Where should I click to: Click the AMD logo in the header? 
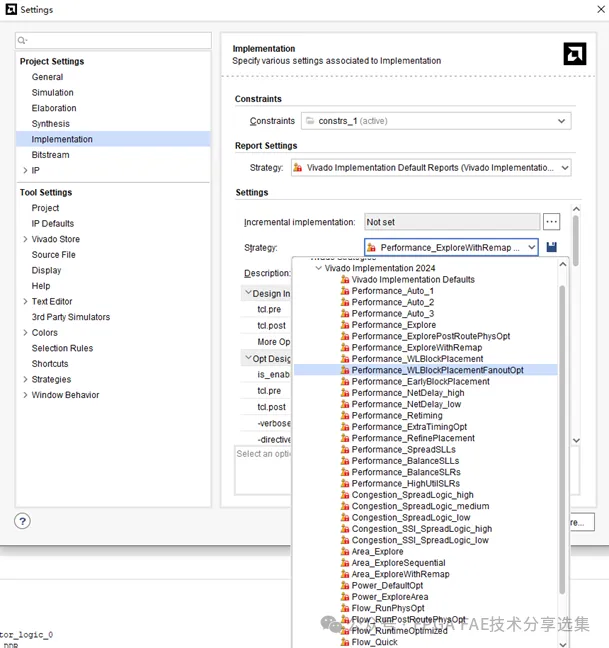pyautogui.click(x=574, y=54)
